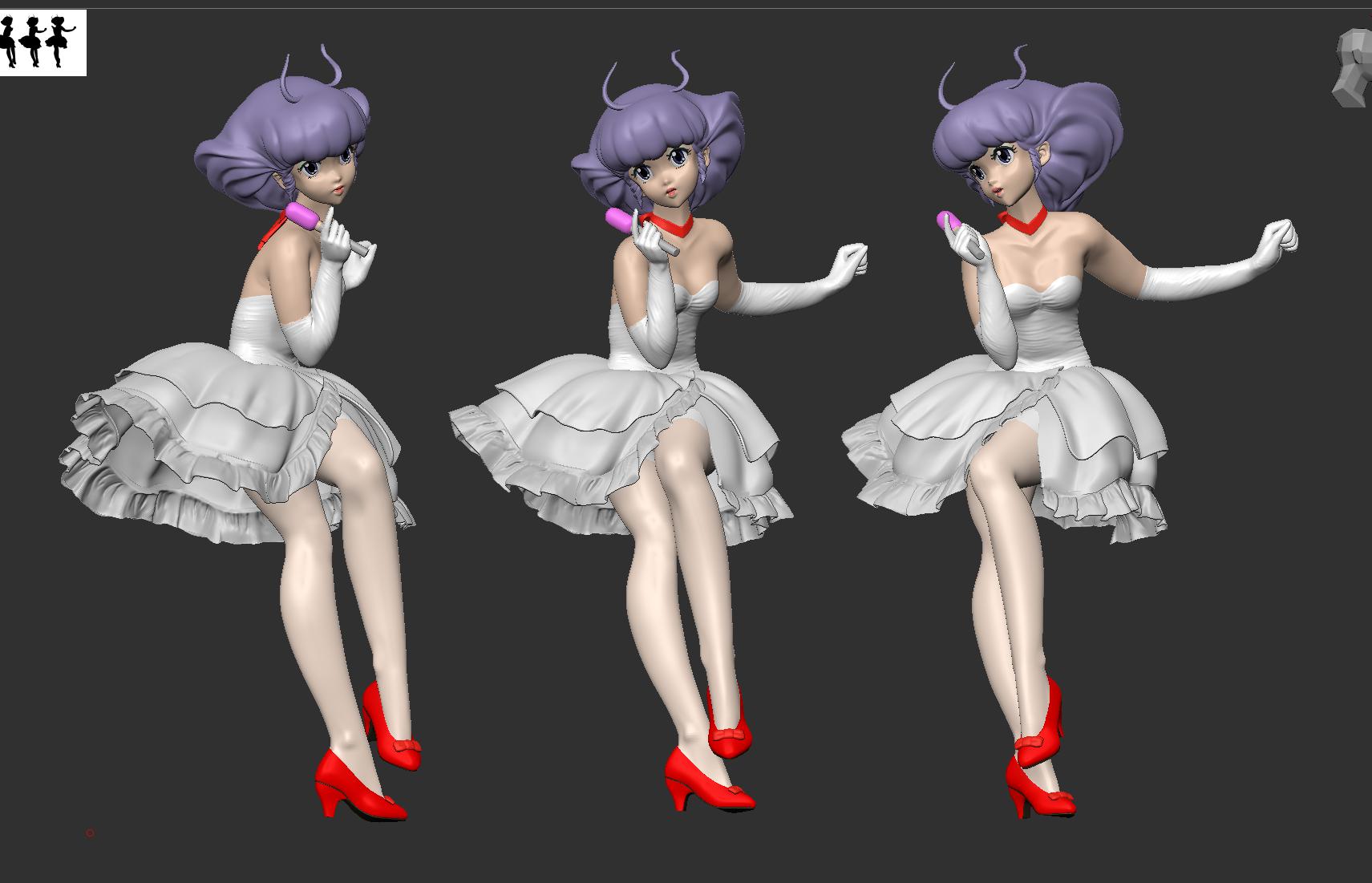The width and height of the screenshot is (1372, 883).
Task: Click the silhouette thumbnail preview
Action: click(42, 43)
